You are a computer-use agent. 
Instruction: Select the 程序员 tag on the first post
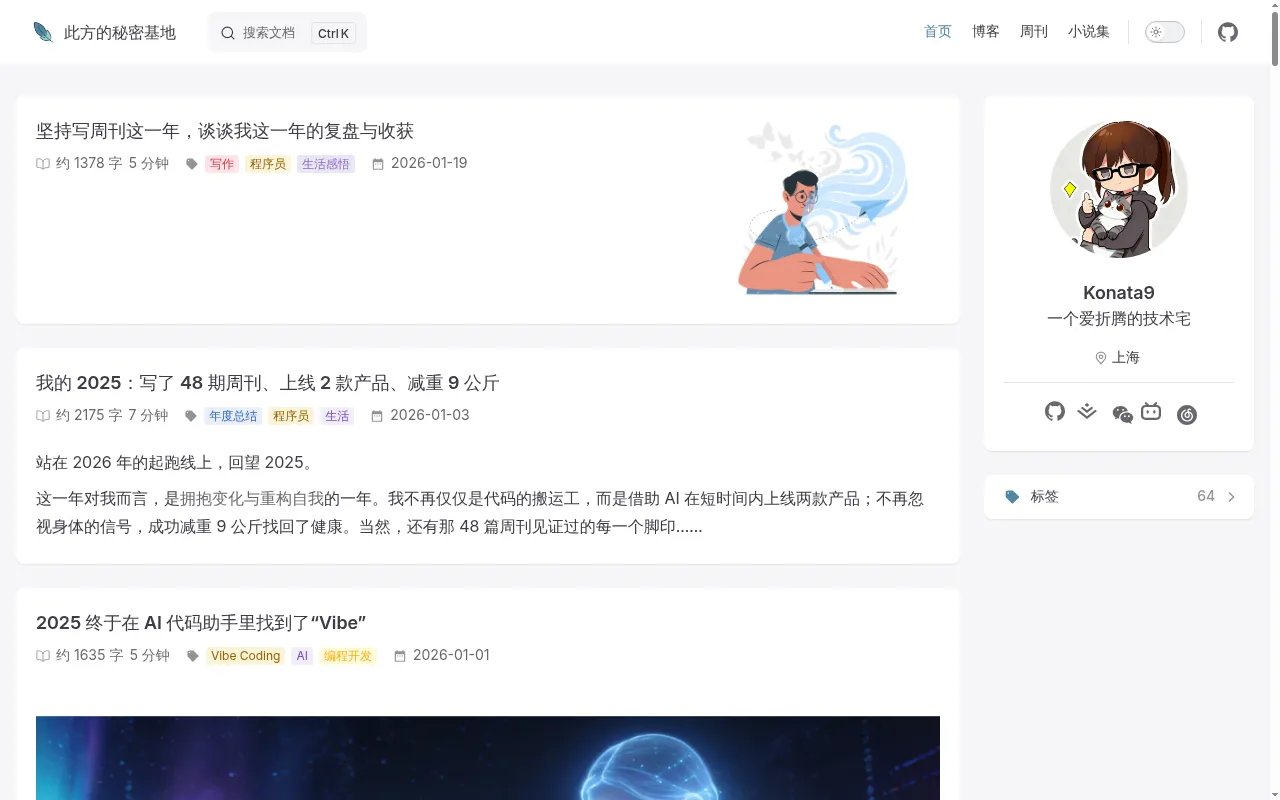tap(268, 164)
